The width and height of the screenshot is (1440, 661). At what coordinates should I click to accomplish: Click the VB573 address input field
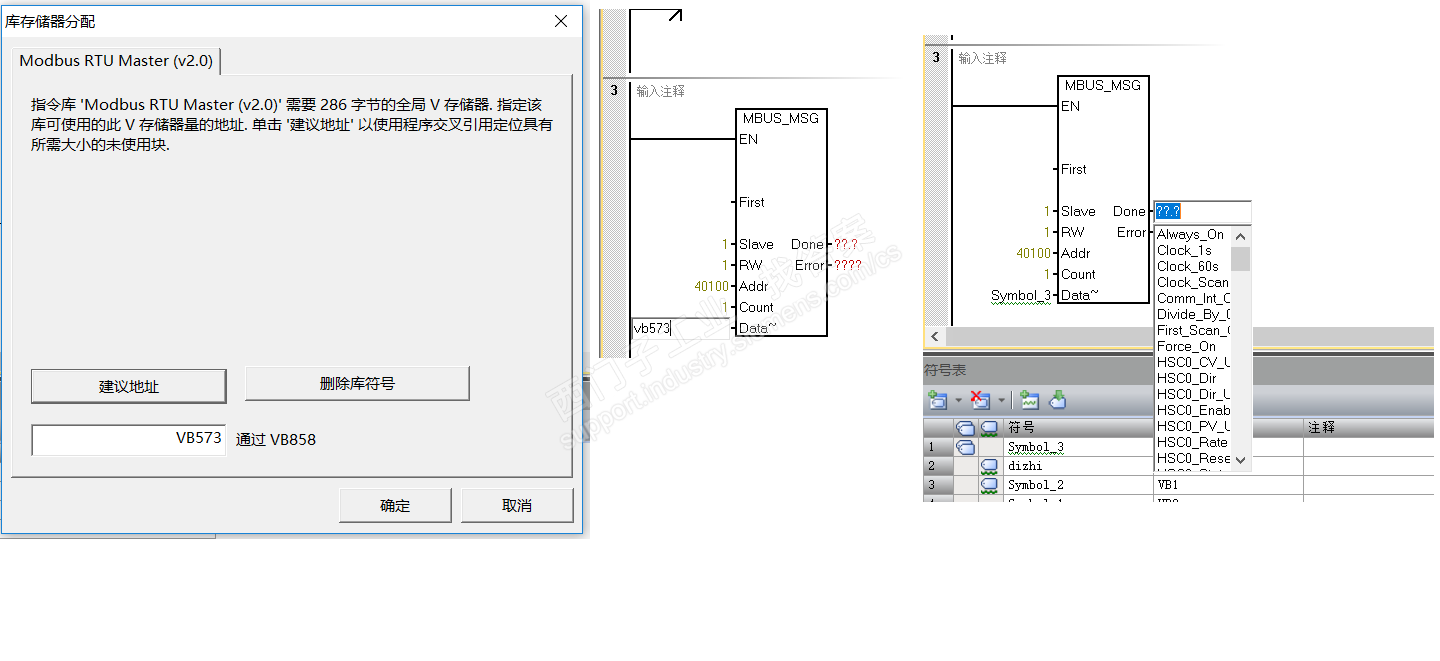click(129, 439)
